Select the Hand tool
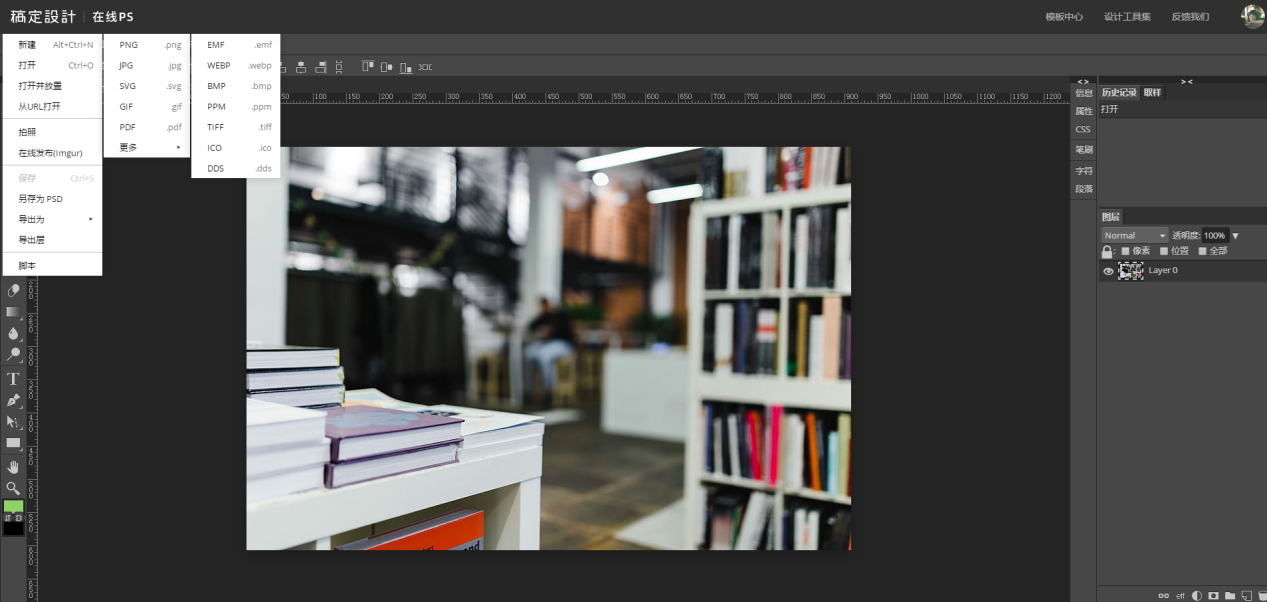This screenshot has width=1267, height=602. (13, 467)
